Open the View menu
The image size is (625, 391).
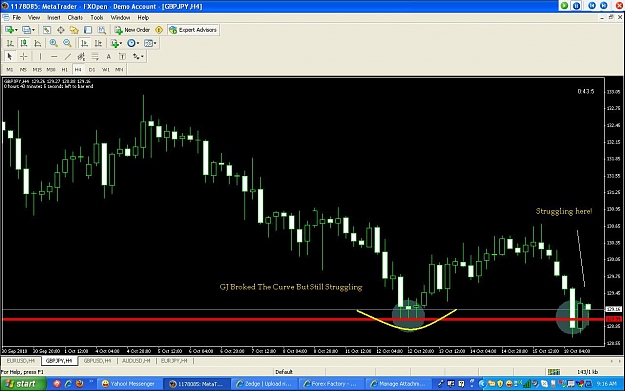click(34, 18)
